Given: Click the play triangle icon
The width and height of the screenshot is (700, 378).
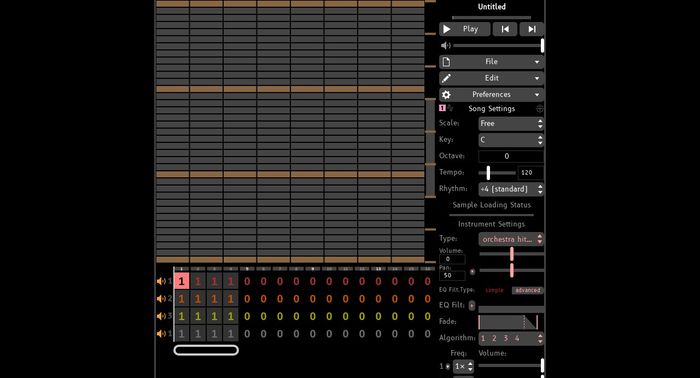Looking at the screenshot, I should (x=446, y=29).
